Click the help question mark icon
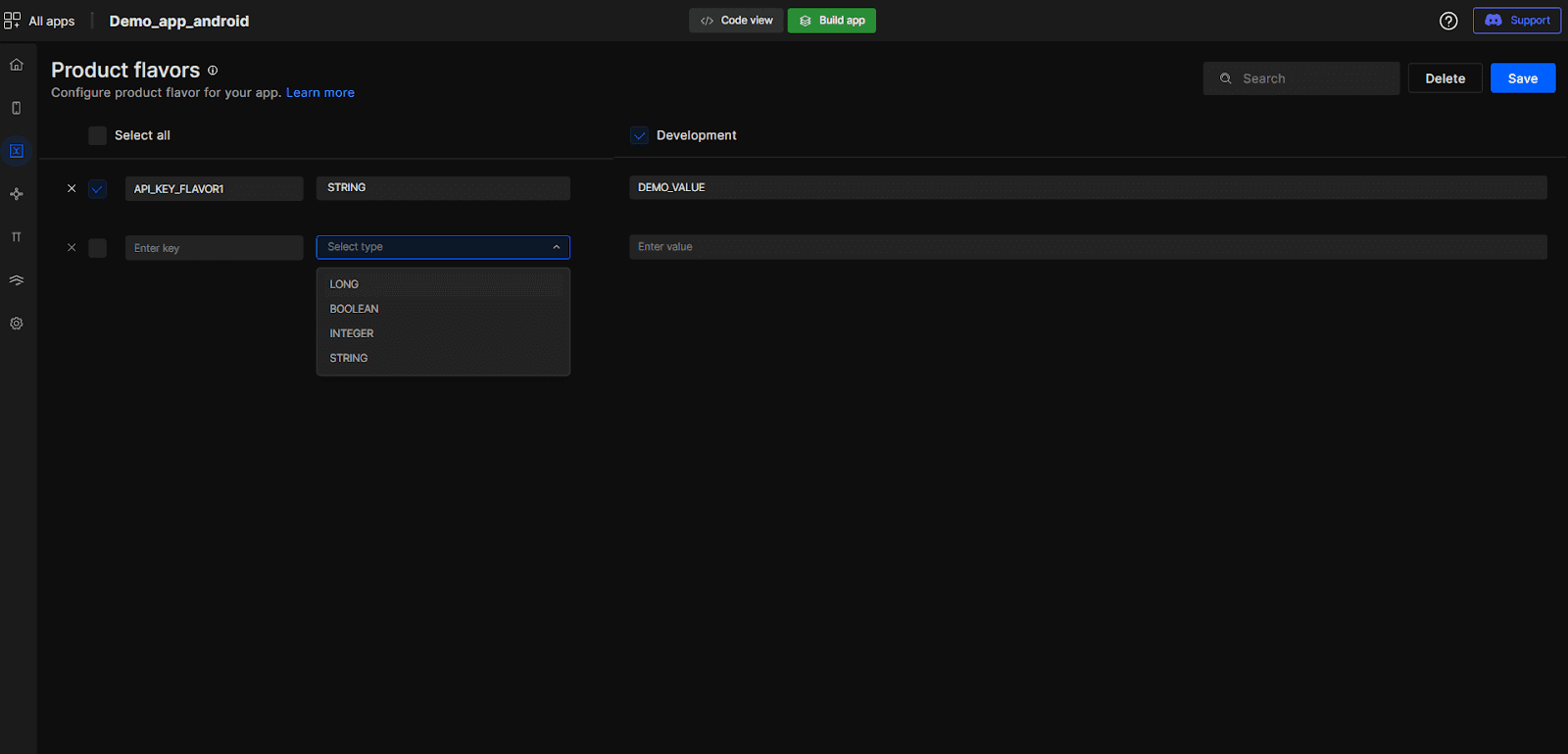1568x754 pixels. [x=1448, y=21]
